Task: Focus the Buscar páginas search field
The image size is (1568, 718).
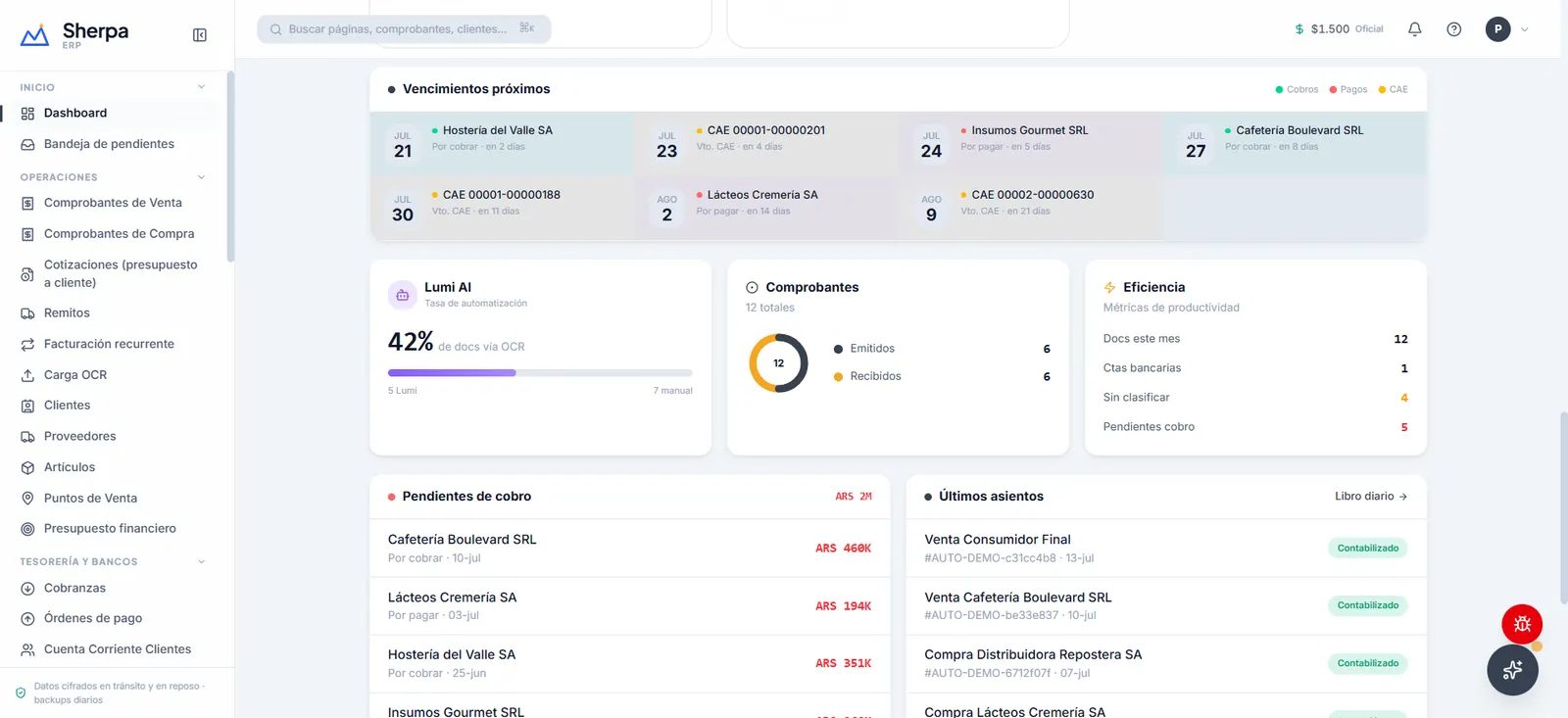Action: point(404,29)
